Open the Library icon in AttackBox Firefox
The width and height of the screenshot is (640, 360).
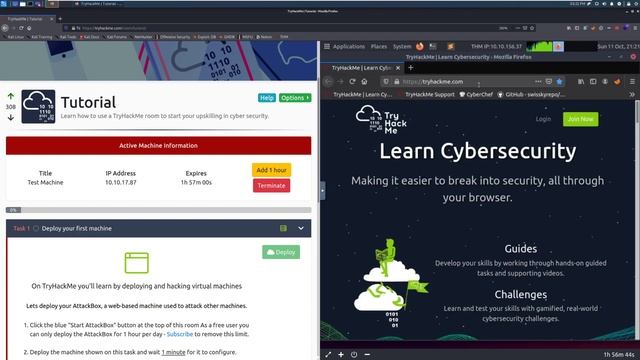[581, 82]
